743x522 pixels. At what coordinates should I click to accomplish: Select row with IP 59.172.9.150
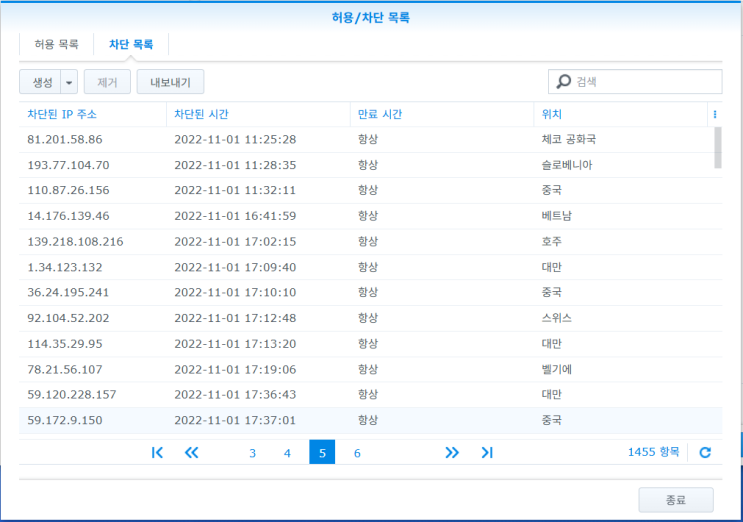click(x=371, y=420)
